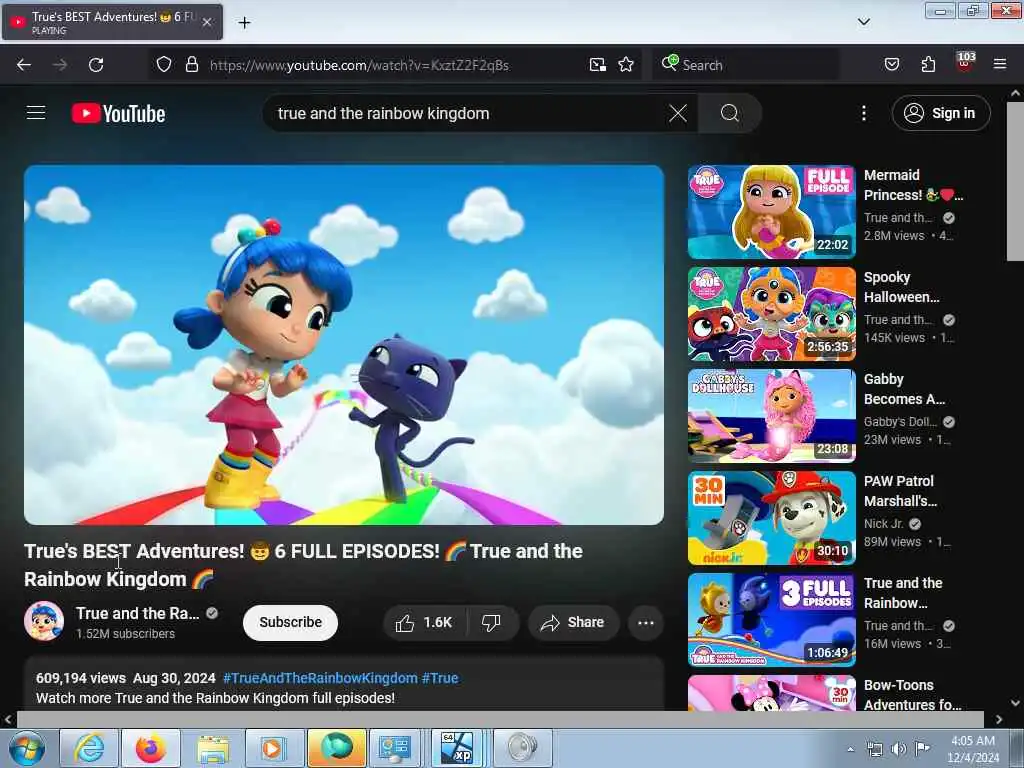1024x768 pixels.
Task: Switch to Firefox in the taskbar
Action: click(x=151, y=748)
